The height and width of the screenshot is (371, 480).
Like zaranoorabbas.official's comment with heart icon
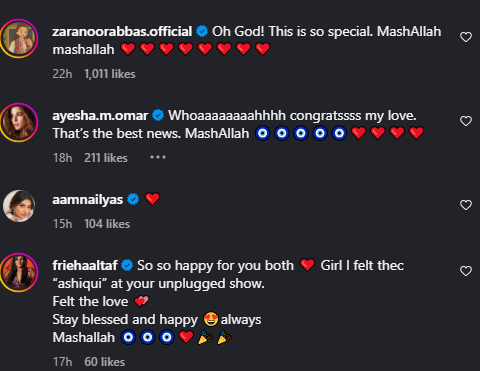point(466,37)
